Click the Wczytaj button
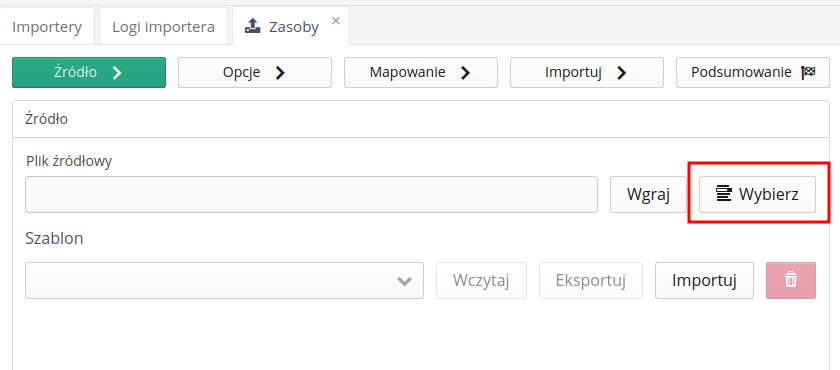This screenshot has width=840, height=370. pos(481,280)
